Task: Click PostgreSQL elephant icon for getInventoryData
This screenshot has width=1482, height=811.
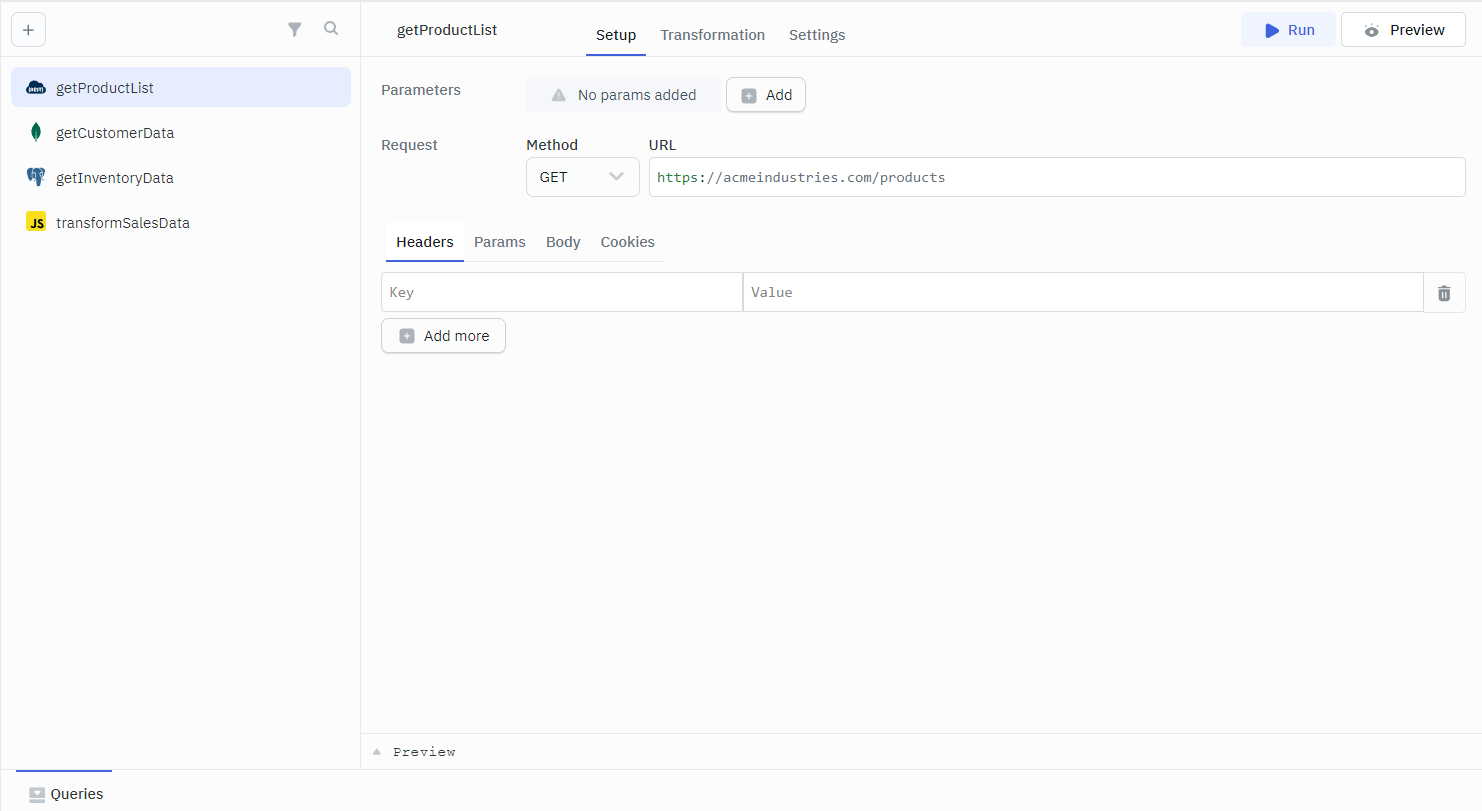Action: [x=36, y=178]
